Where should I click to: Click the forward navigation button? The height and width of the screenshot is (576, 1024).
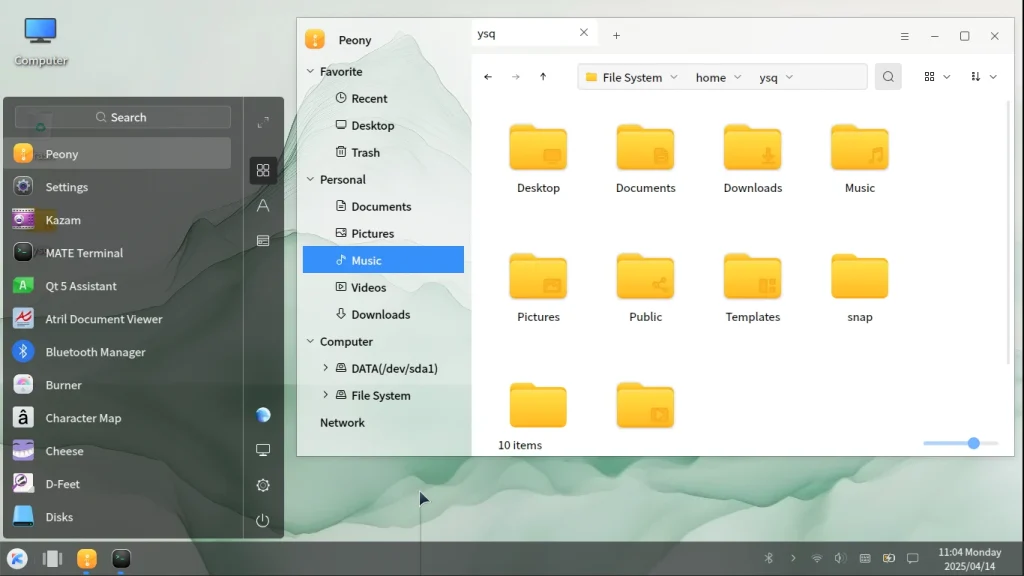click(515, 76)
